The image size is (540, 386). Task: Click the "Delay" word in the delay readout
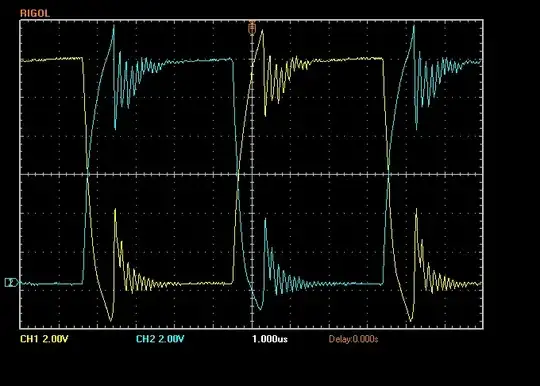(339, 339)
